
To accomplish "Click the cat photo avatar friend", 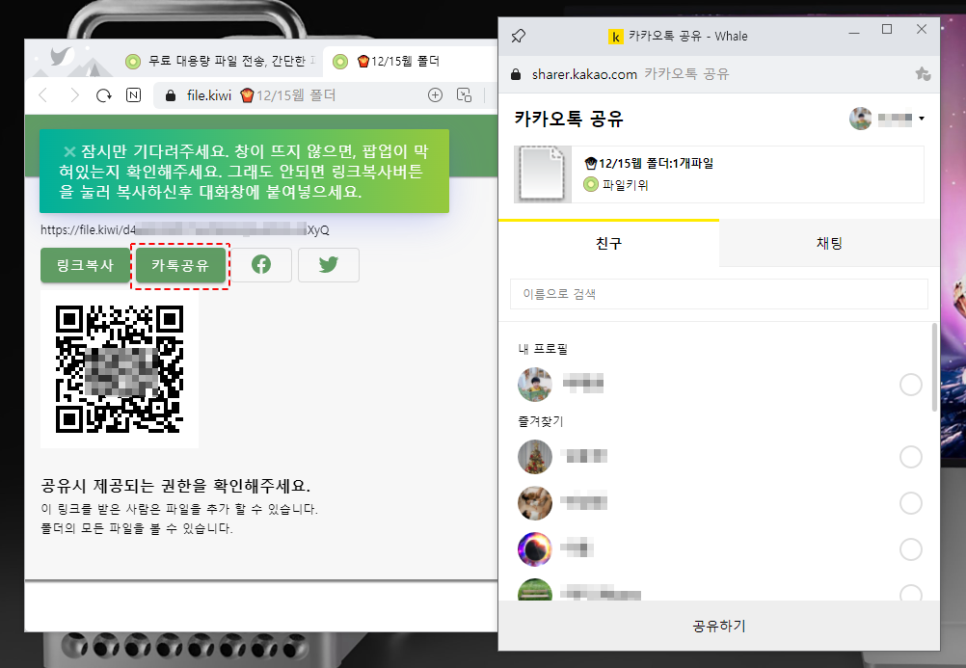I will click(535, 503).
